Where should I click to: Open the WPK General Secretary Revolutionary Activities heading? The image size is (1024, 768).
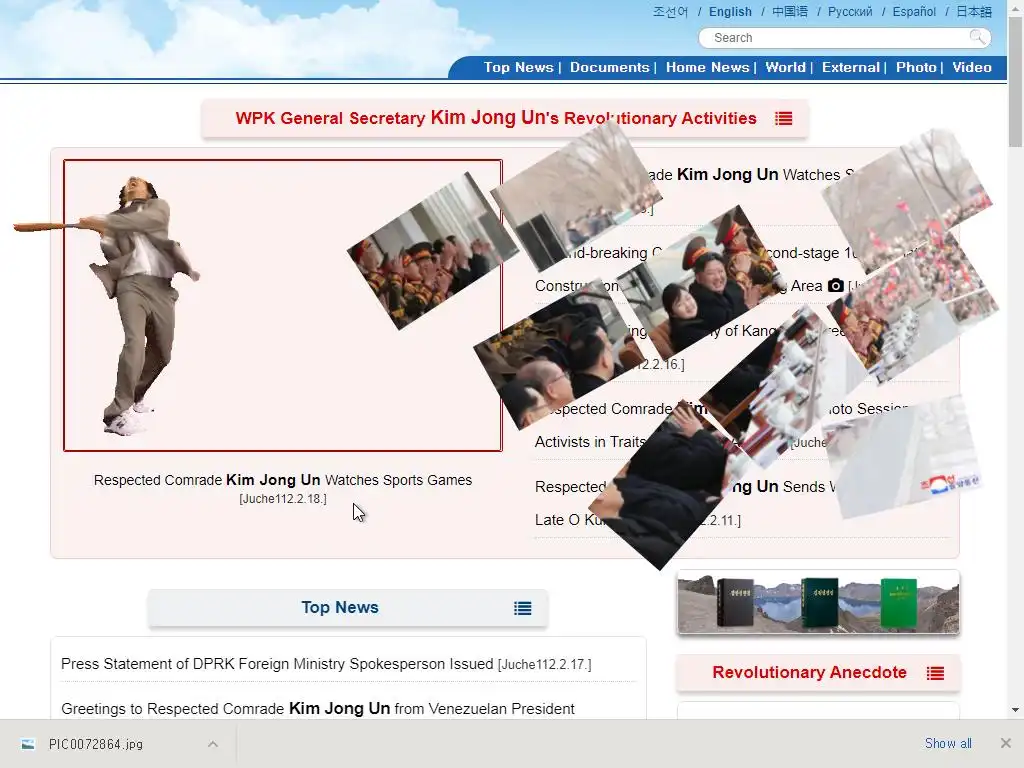496,118
